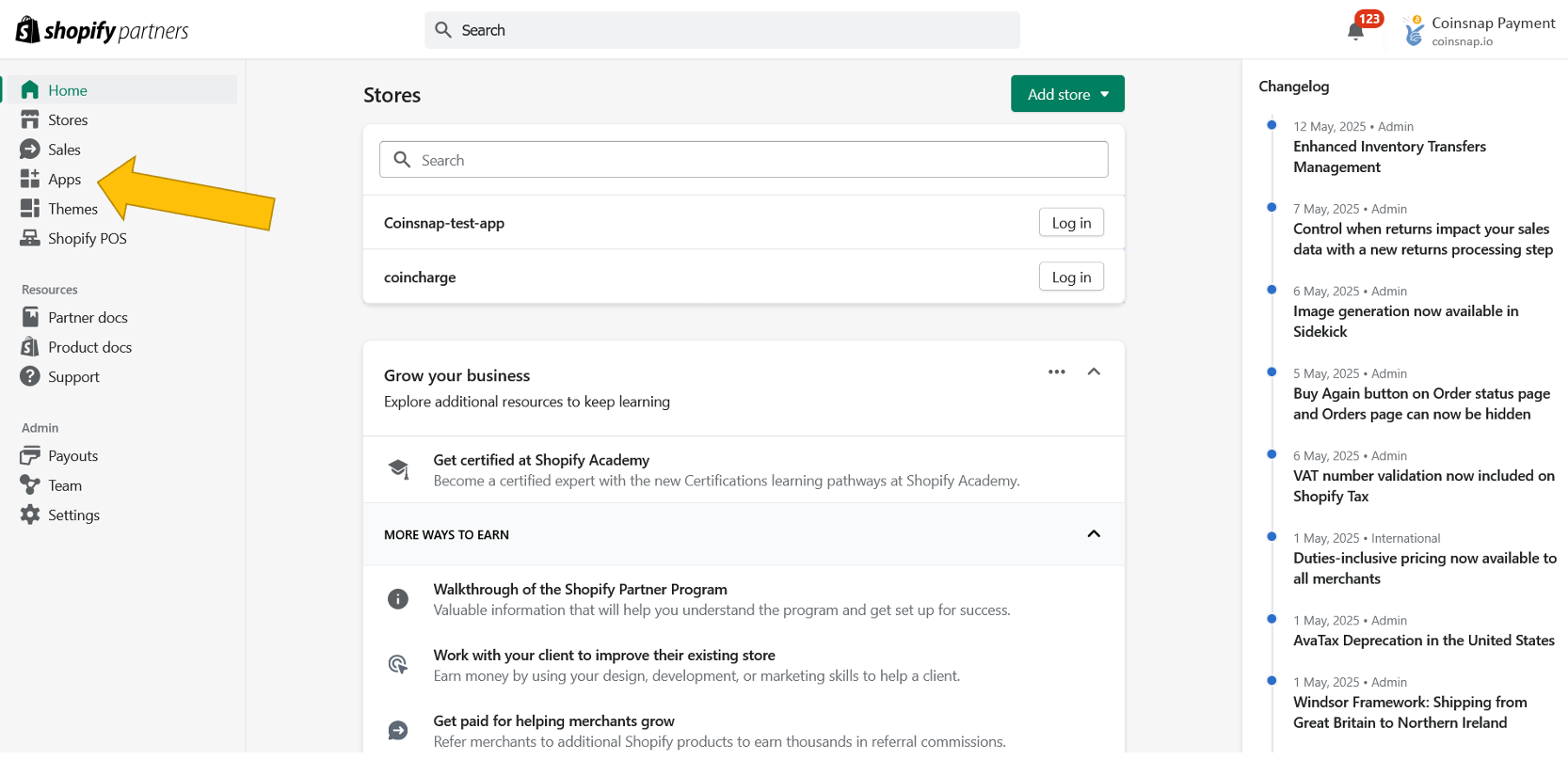Screen dimensions: 1568x760
Task: Click the Sales arrow icon
Action: pos(30,150)
